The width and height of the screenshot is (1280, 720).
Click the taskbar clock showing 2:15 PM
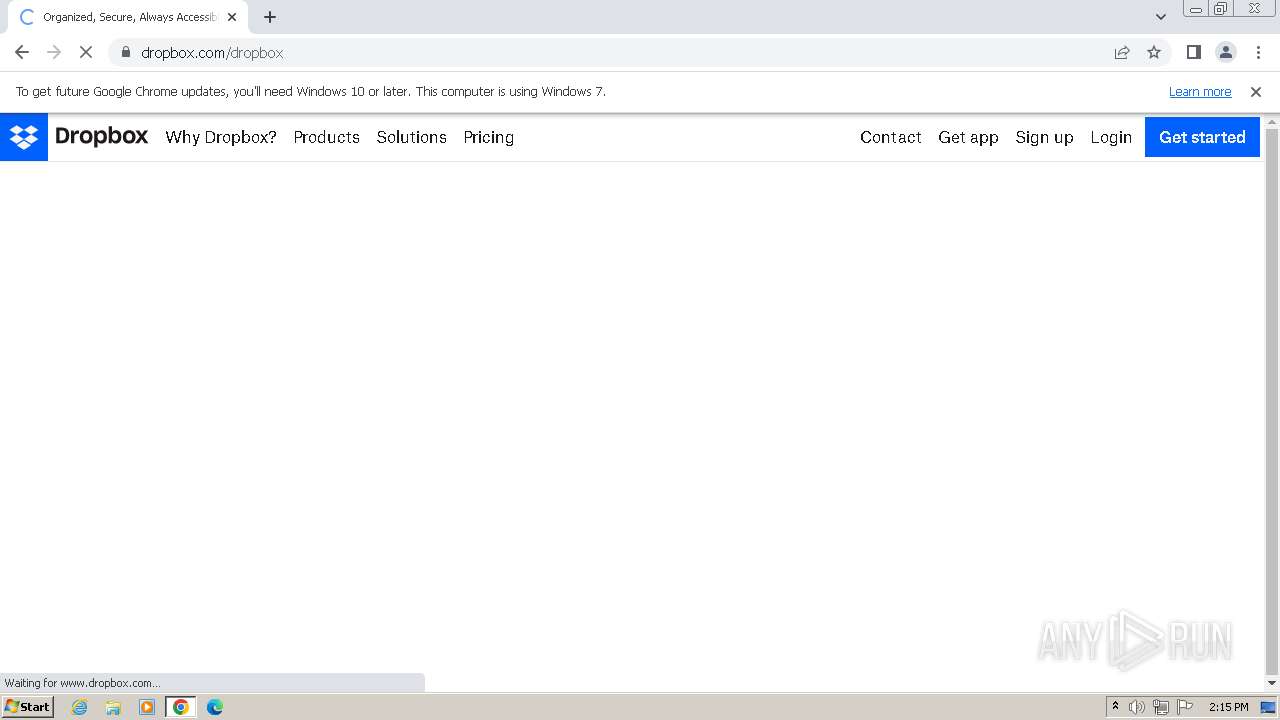click(x=1228, y=707)
